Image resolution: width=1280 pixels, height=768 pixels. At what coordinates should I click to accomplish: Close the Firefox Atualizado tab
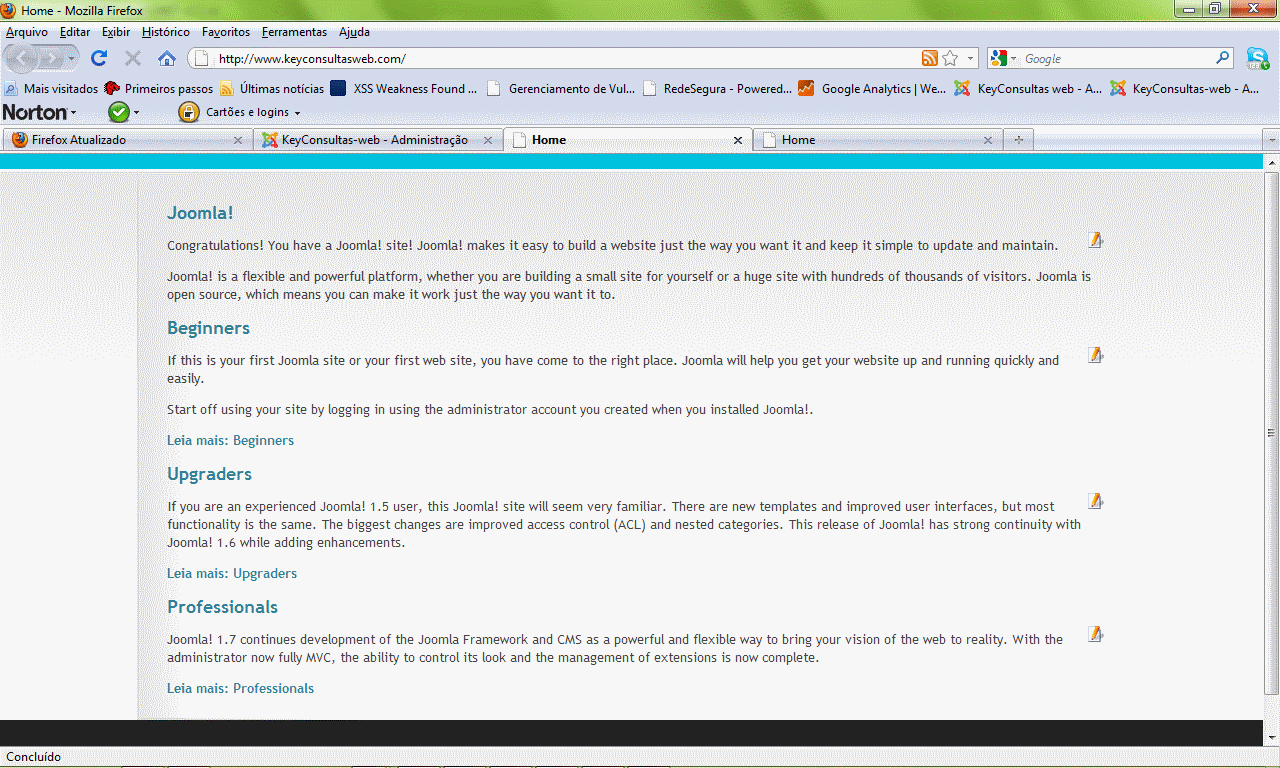click(x=238, y=140)
